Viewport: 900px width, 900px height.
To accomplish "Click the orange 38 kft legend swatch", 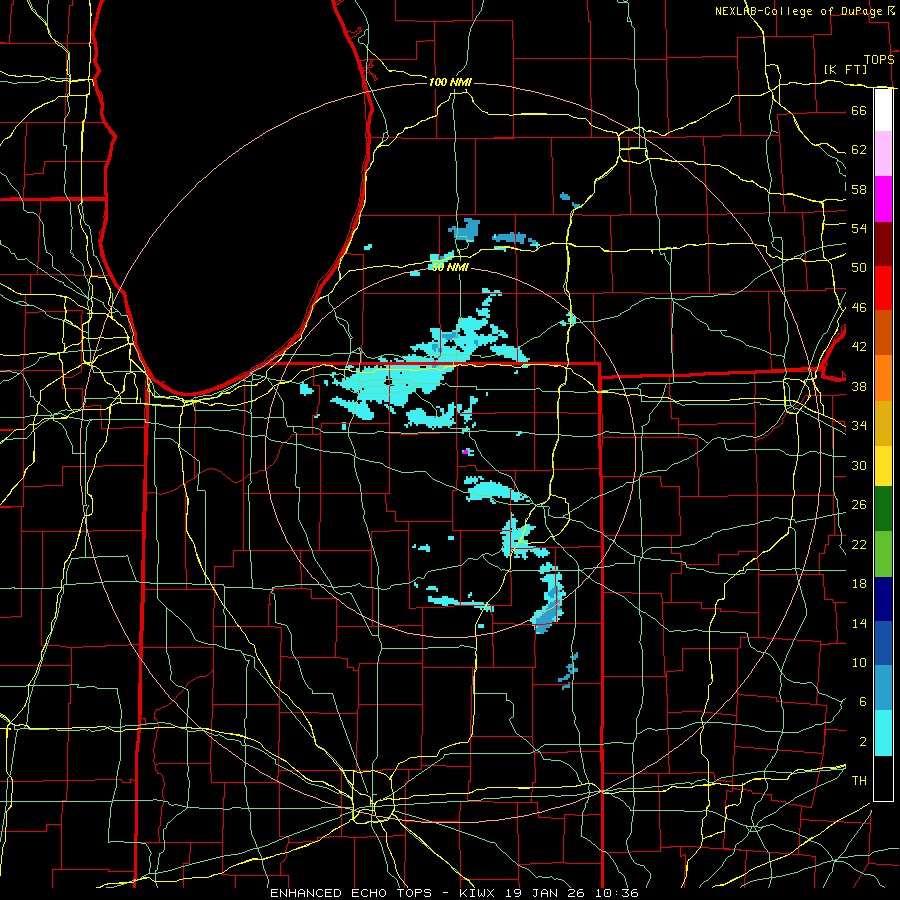I will [x=883, y=378].
